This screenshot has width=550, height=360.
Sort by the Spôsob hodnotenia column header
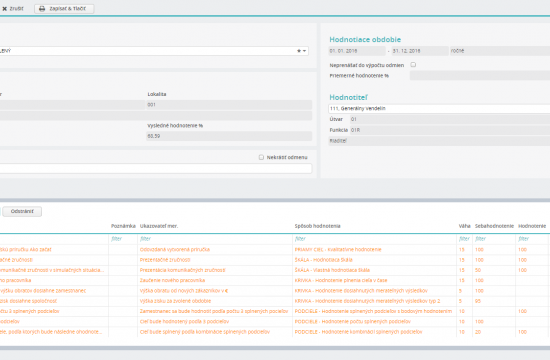(317, 226)
